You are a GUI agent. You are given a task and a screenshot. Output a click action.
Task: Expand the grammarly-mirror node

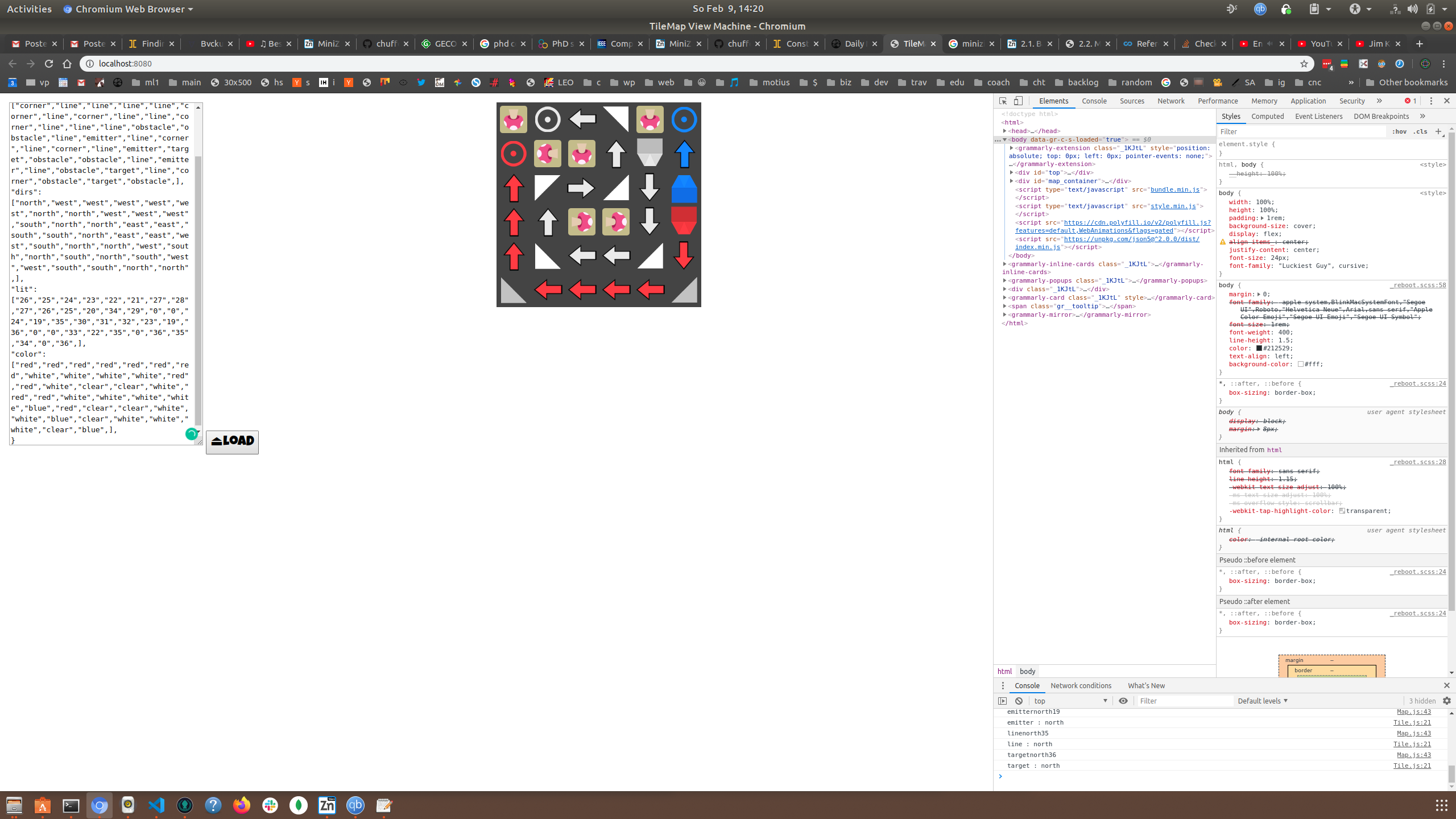pos(1005,315)
